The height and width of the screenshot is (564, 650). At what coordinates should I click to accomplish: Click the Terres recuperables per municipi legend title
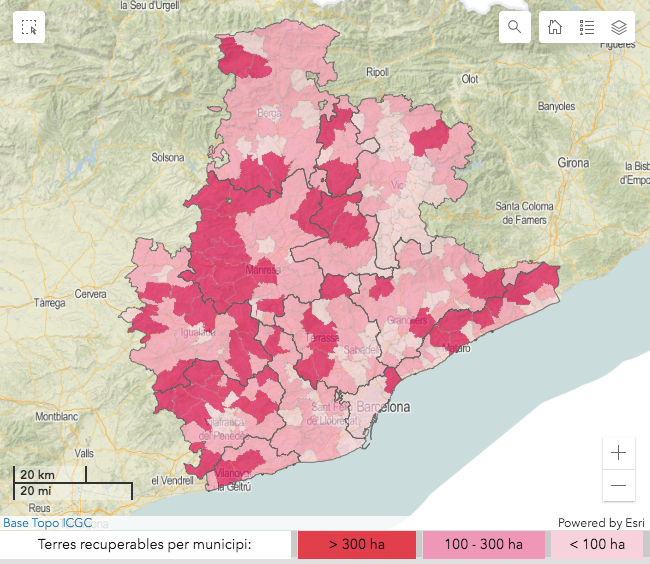click(x=144, y=545)
